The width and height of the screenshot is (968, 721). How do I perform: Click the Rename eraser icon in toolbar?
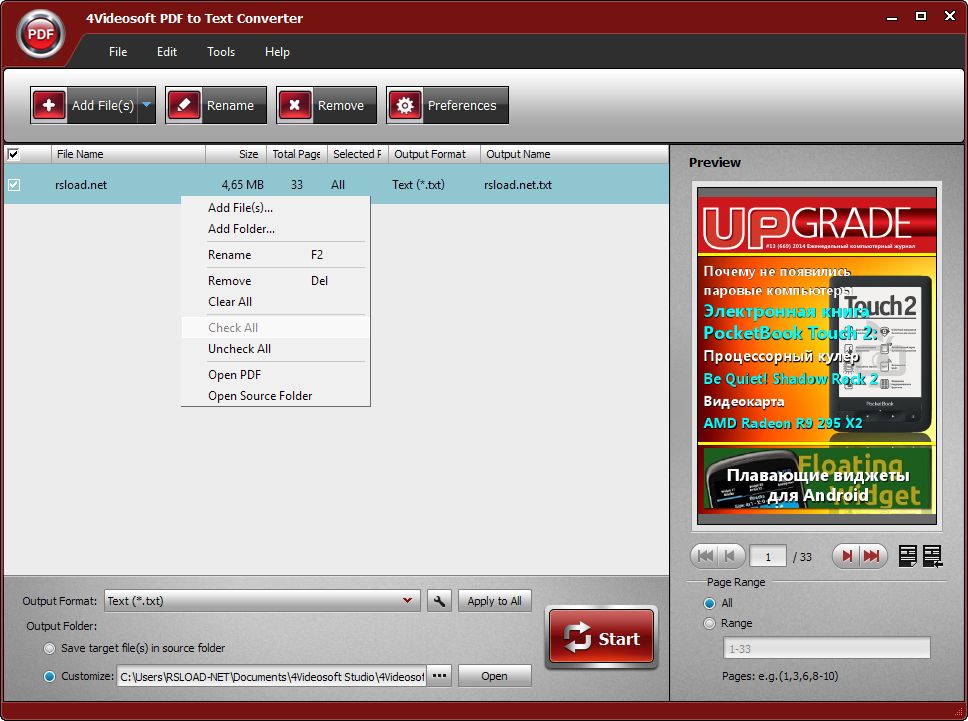(x=184, y=105)
